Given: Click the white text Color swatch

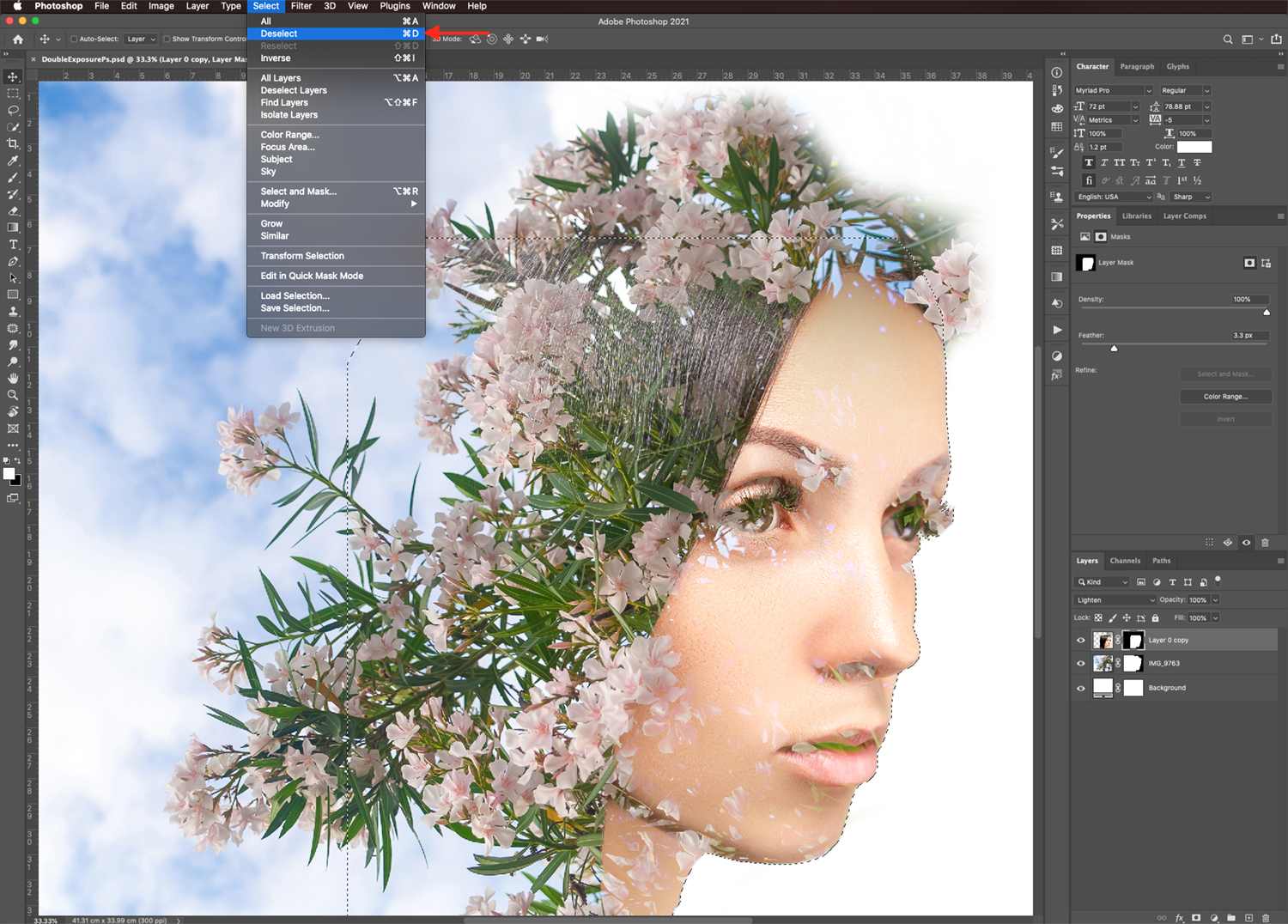Looking at the screenshot, I should (x=1194, y=147).
